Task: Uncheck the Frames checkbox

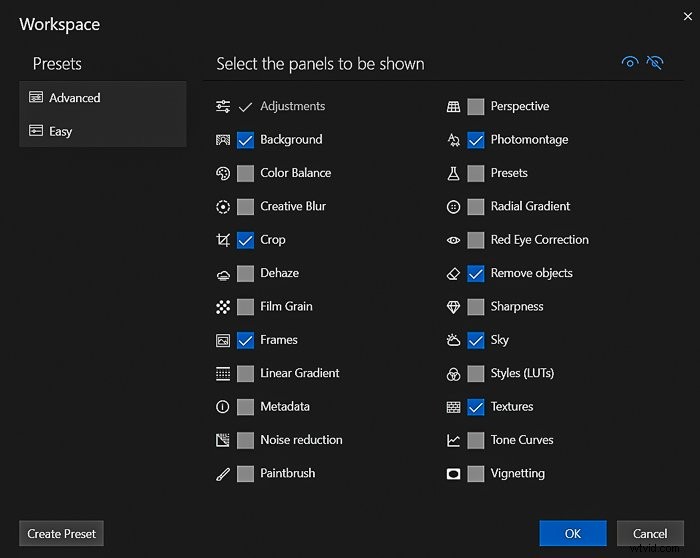Action: [245, 340]
